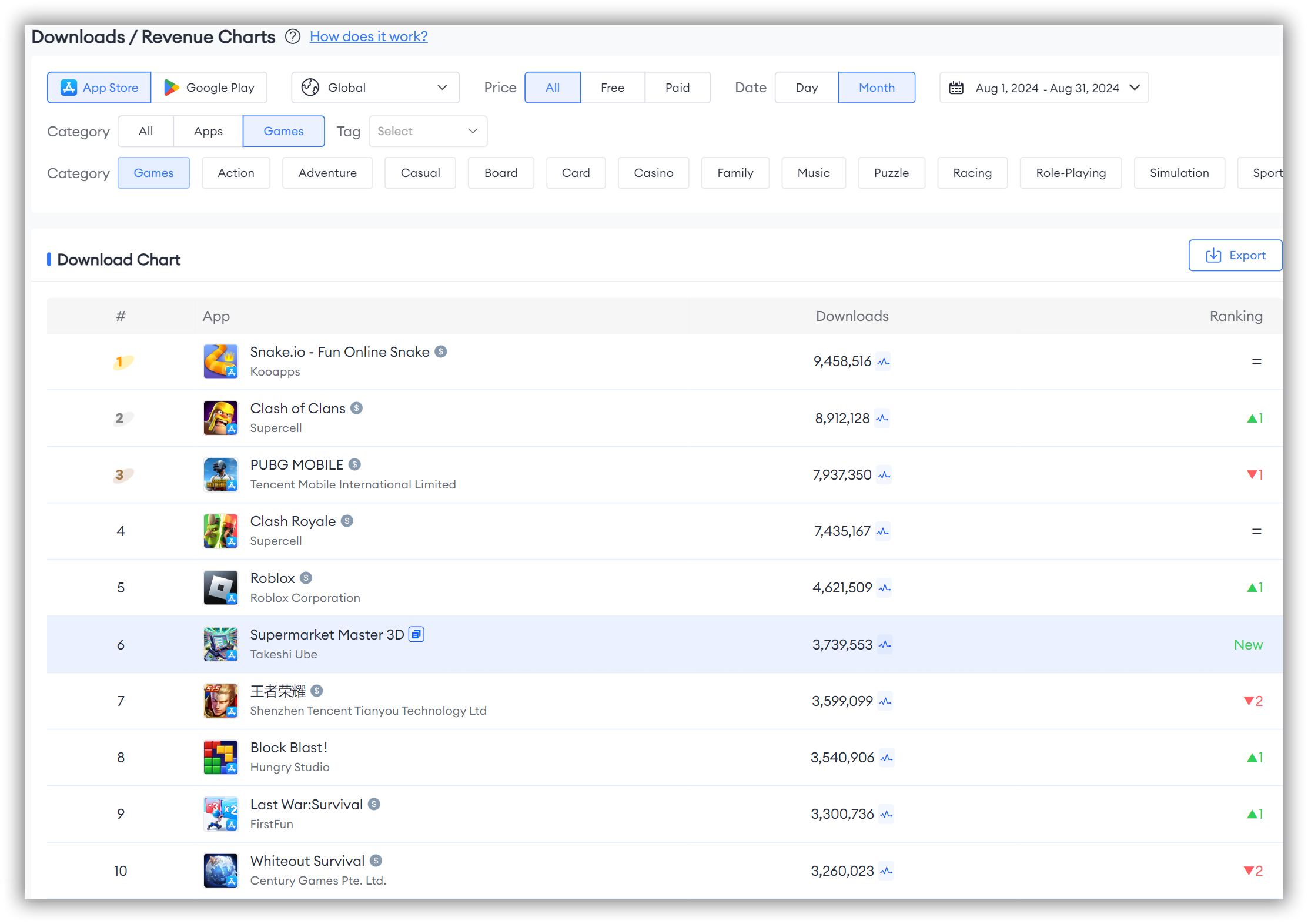Select the Action games category
This screenshot has height=924, width=1308.
point(236,172)
